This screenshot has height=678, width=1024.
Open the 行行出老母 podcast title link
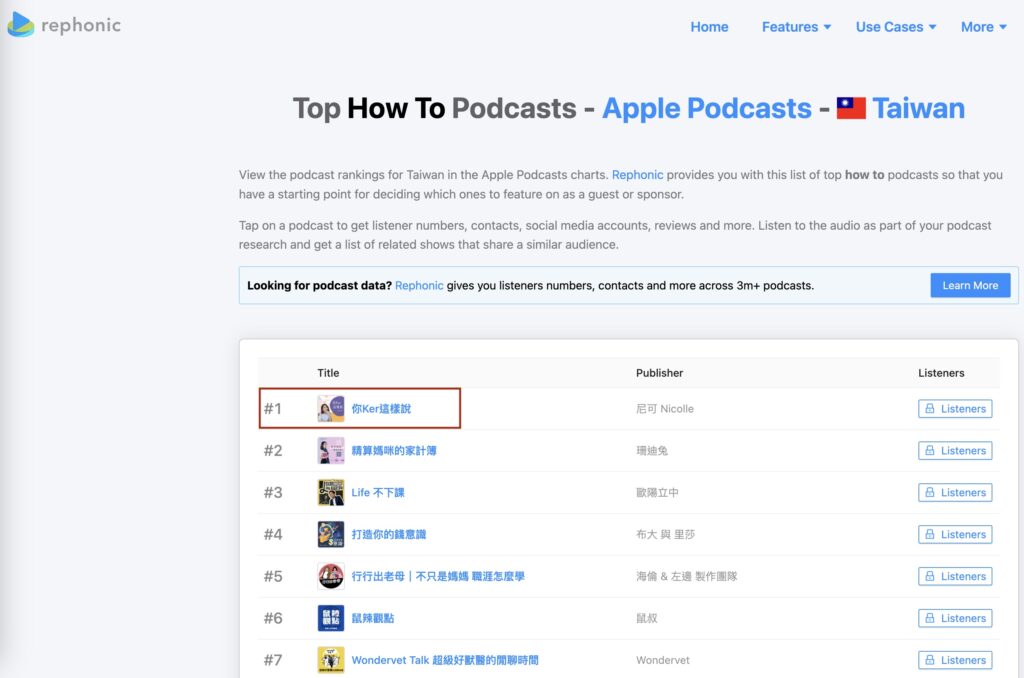[437, 577]
